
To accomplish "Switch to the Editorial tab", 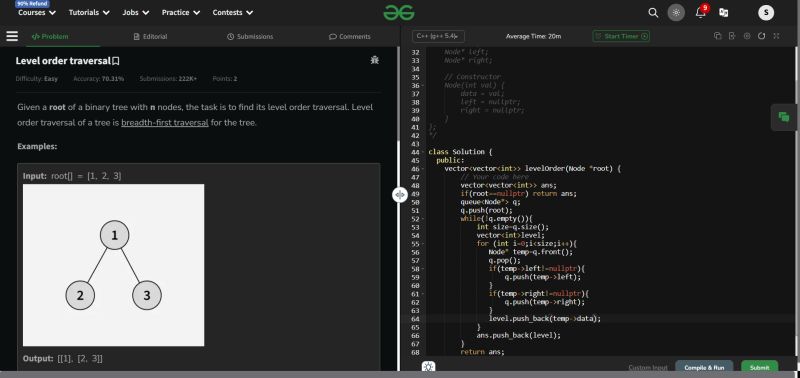I will pos(151,37).
